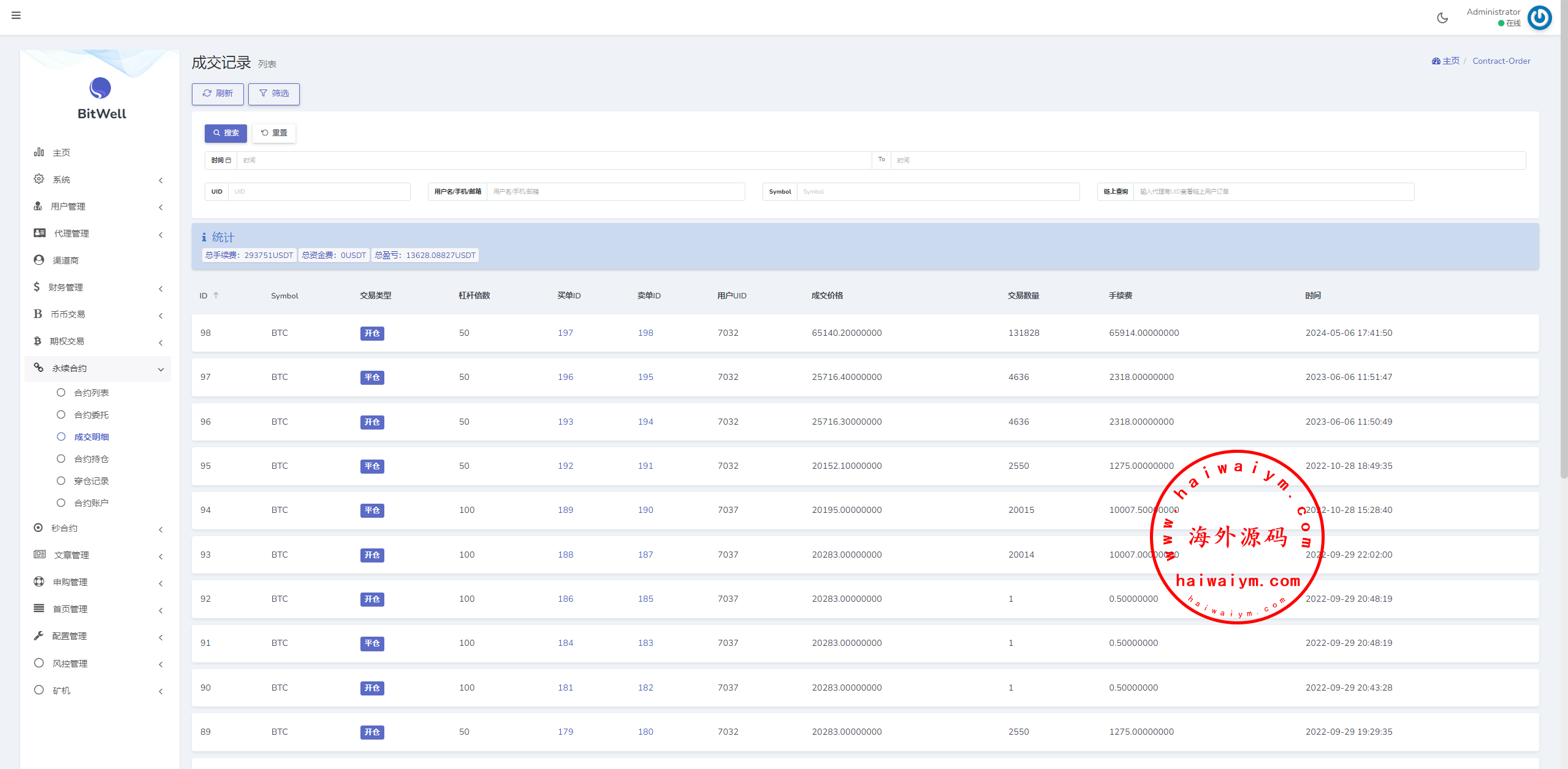Open the 风控管理 menu item
The image size is (1568, 769).
(x=70, y=664)
